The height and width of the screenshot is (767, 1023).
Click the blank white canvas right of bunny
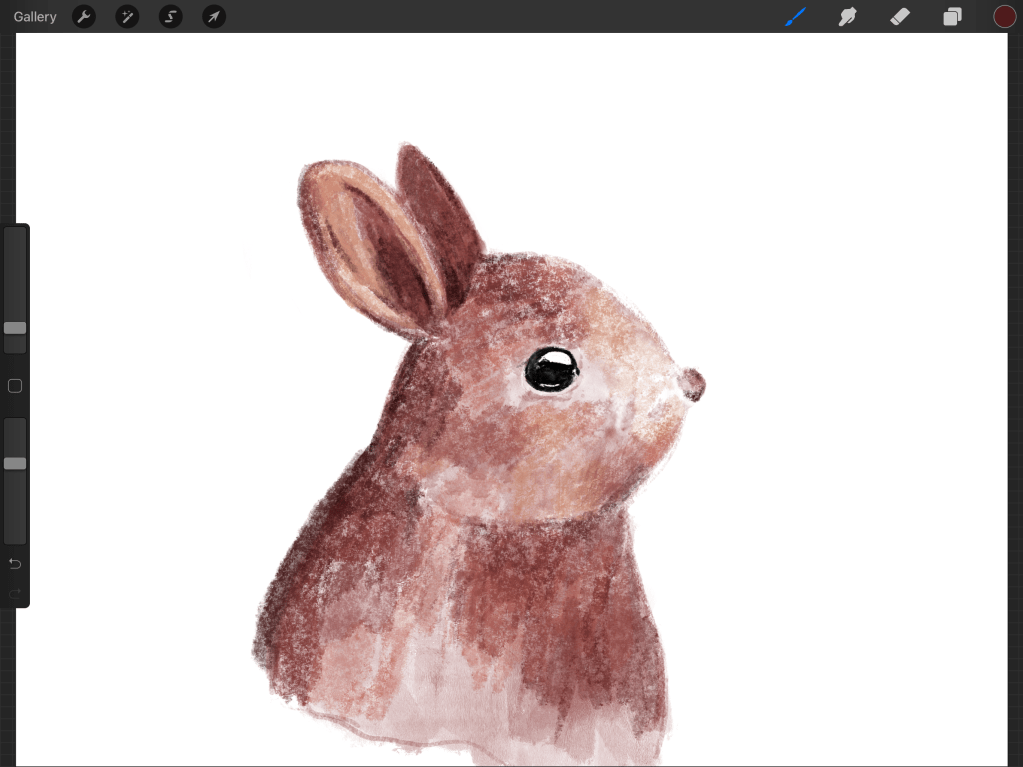tap(850, 400)
